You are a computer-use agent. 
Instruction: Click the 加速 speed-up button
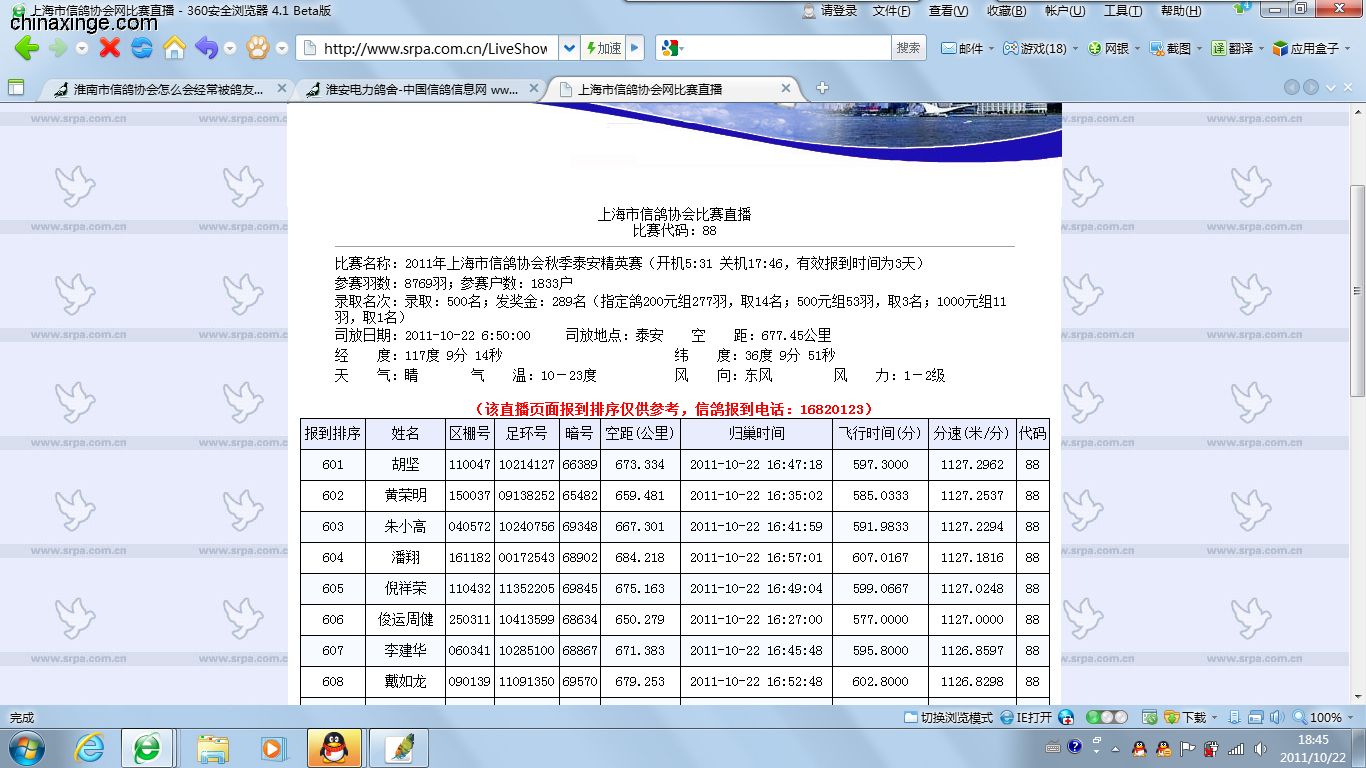pos(603,48)
